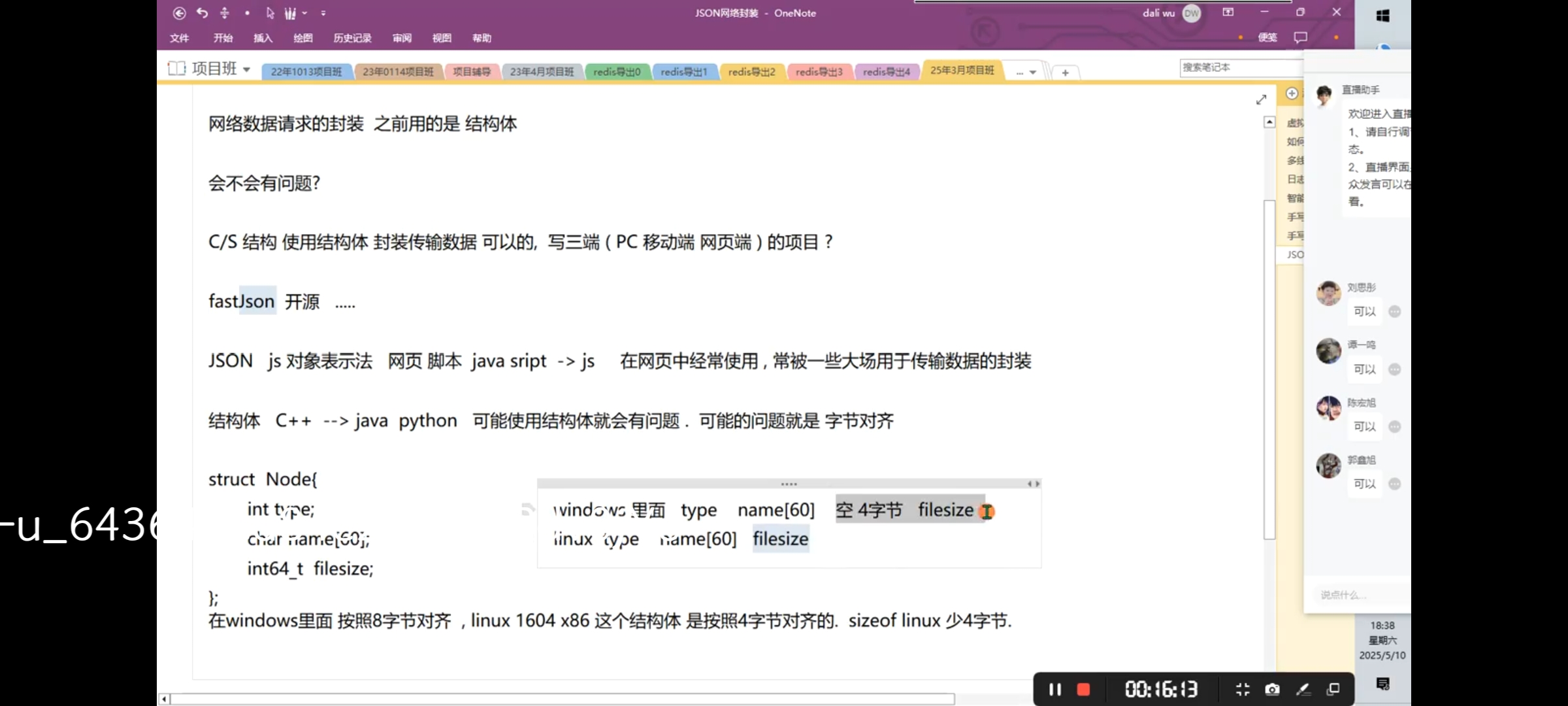Pause the screen recording
The image size is (1568, 706).
point(1054,689)
